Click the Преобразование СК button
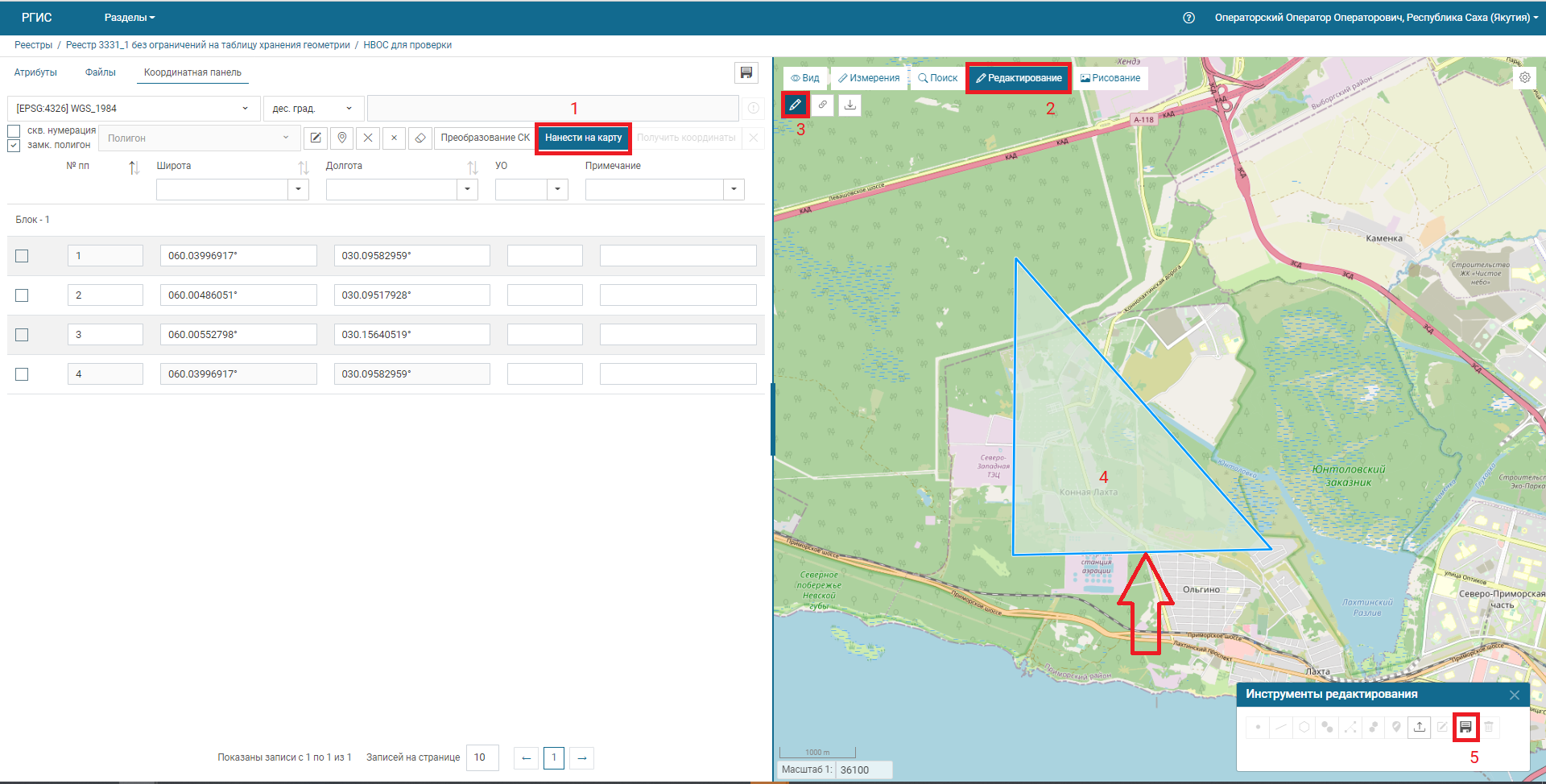 (x=485, y=138)
